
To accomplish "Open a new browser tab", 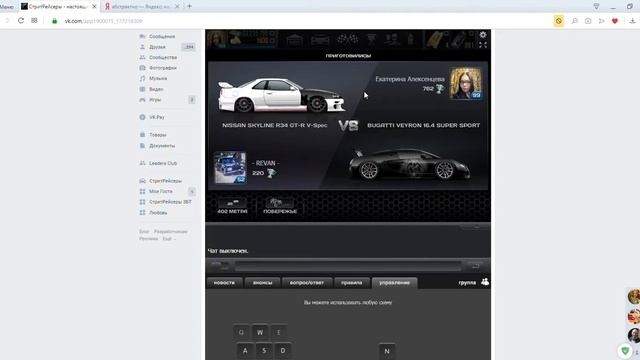I will (x=189, y=6).
